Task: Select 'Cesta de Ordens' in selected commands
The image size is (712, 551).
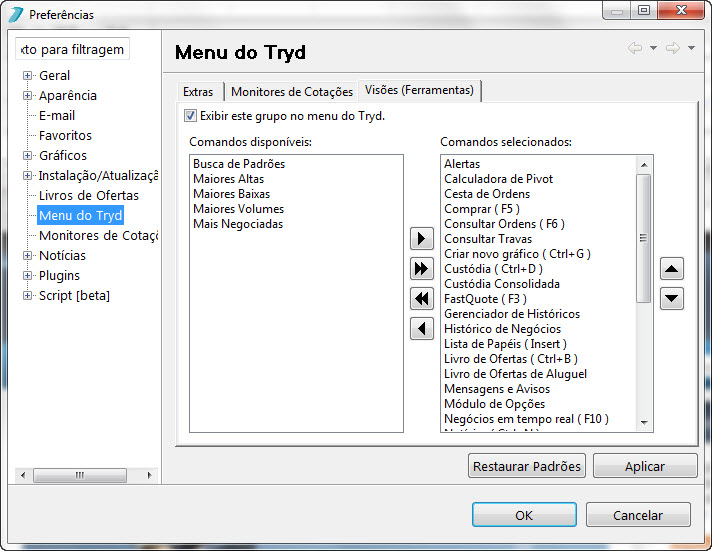Action: tap(487, 194)
